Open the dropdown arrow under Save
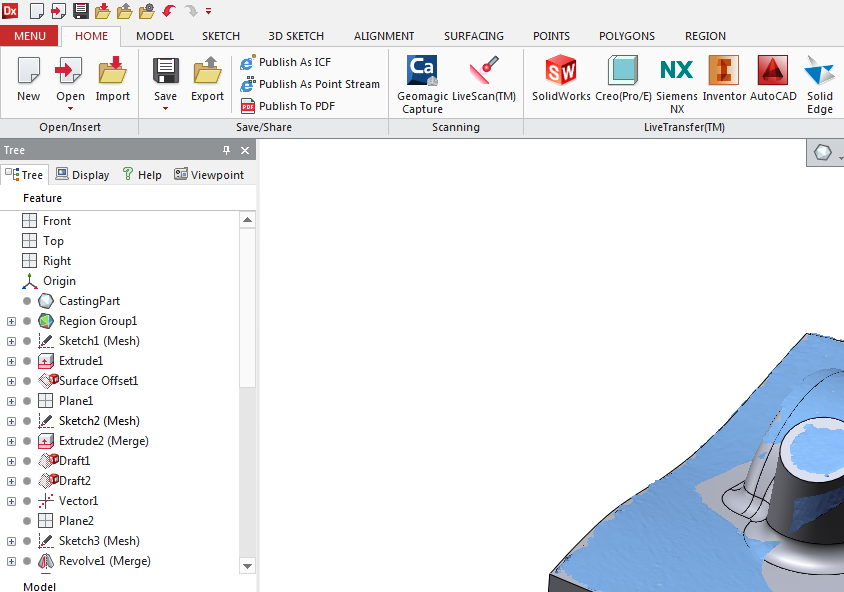The image size is (844, 592). pyautogui.click(x=165, y=109)
